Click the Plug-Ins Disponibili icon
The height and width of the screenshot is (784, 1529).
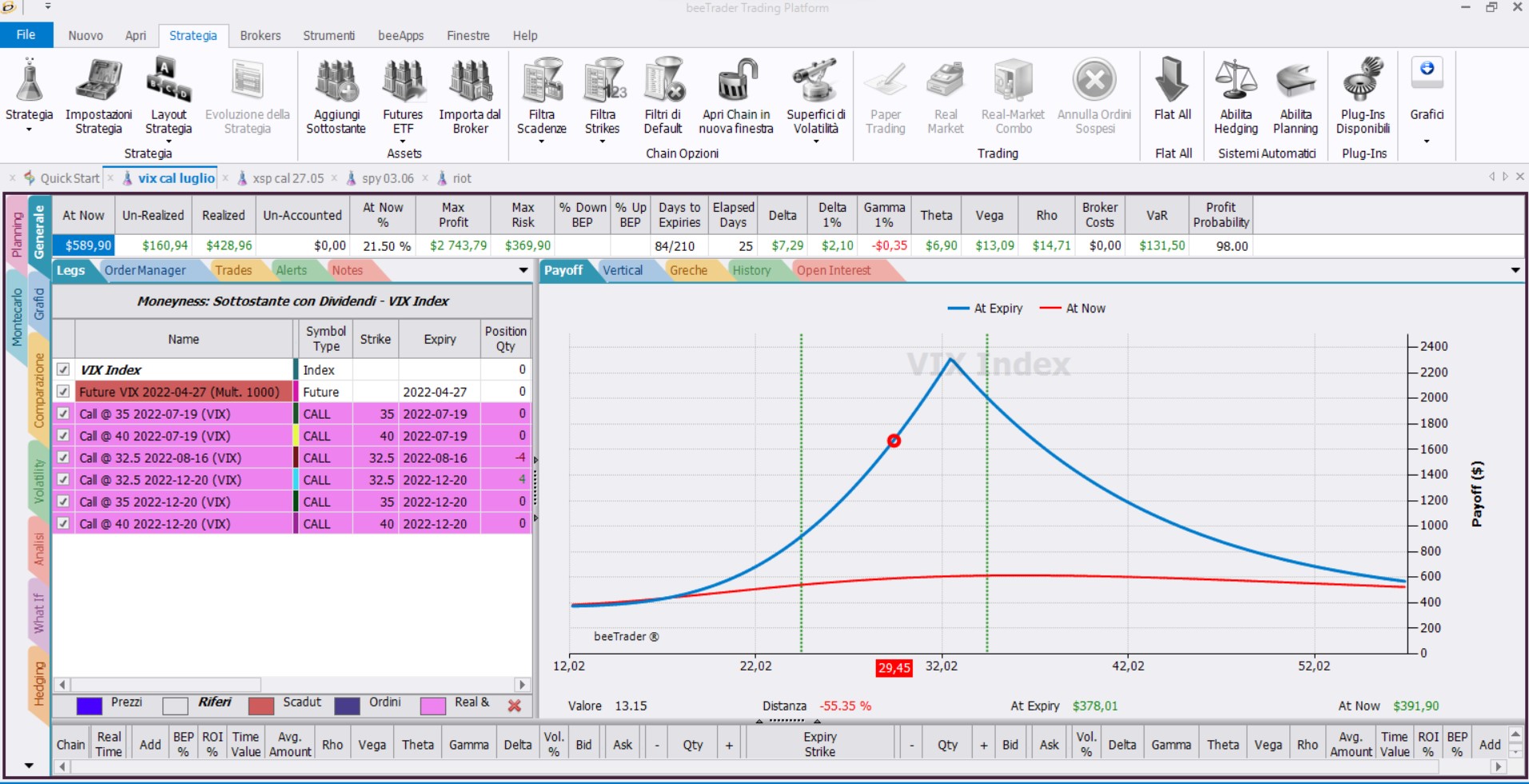[1363, 80]
